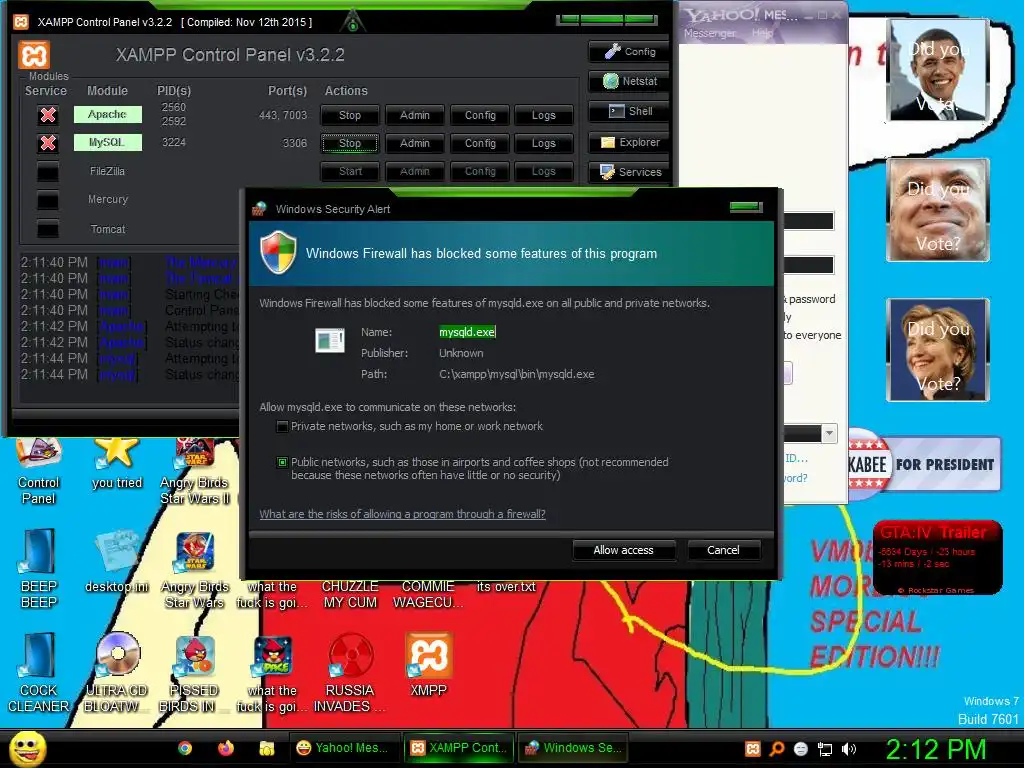Click the XAMPP icon in the system tray

tap(753, 749)
